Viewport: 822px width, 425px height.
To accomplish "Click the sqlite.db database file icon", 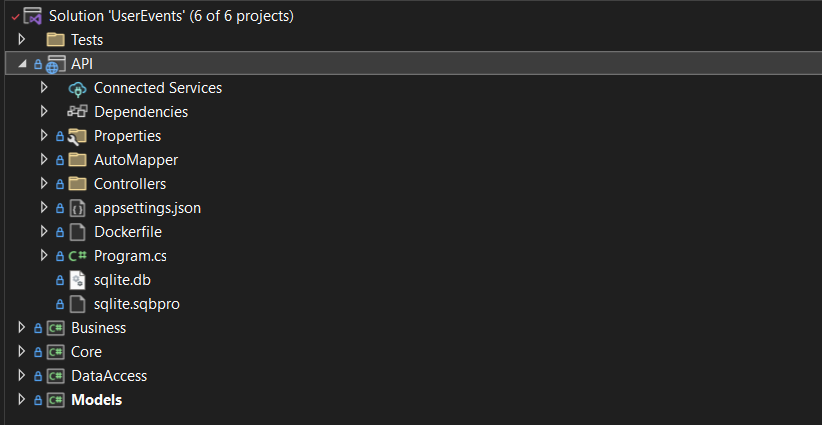I will (x=78, y=280).
